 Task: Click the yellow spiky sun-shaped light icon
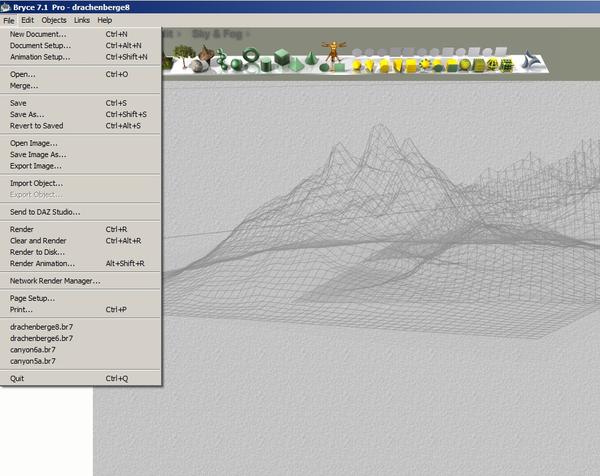[425, 64]
